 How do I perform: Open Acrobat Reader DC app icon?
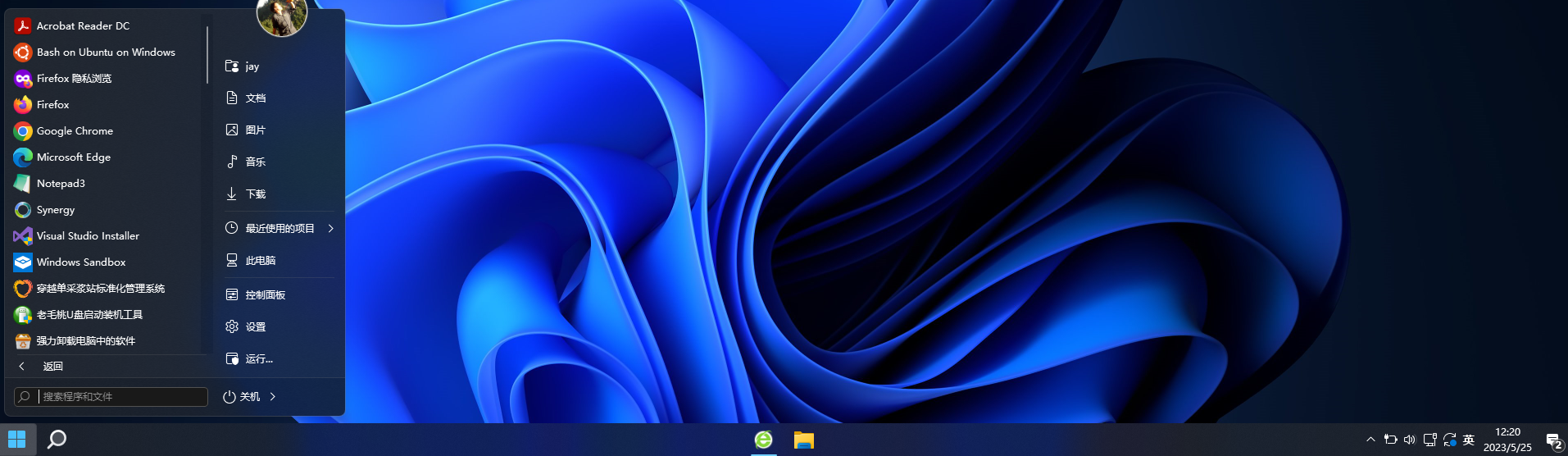click(x=23, y=25)
